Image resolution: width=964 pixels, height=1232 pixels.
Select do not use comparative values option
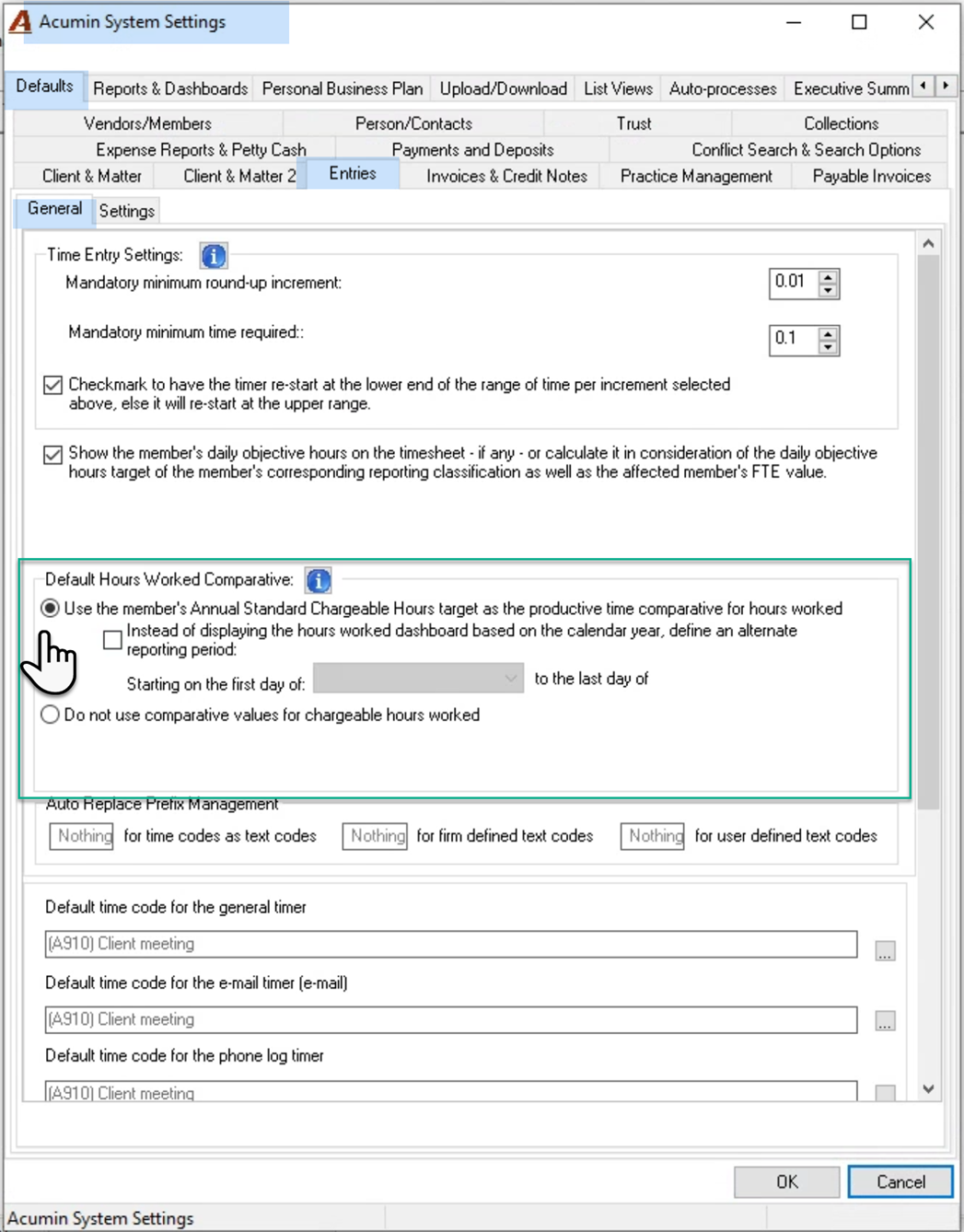[51, 715]
